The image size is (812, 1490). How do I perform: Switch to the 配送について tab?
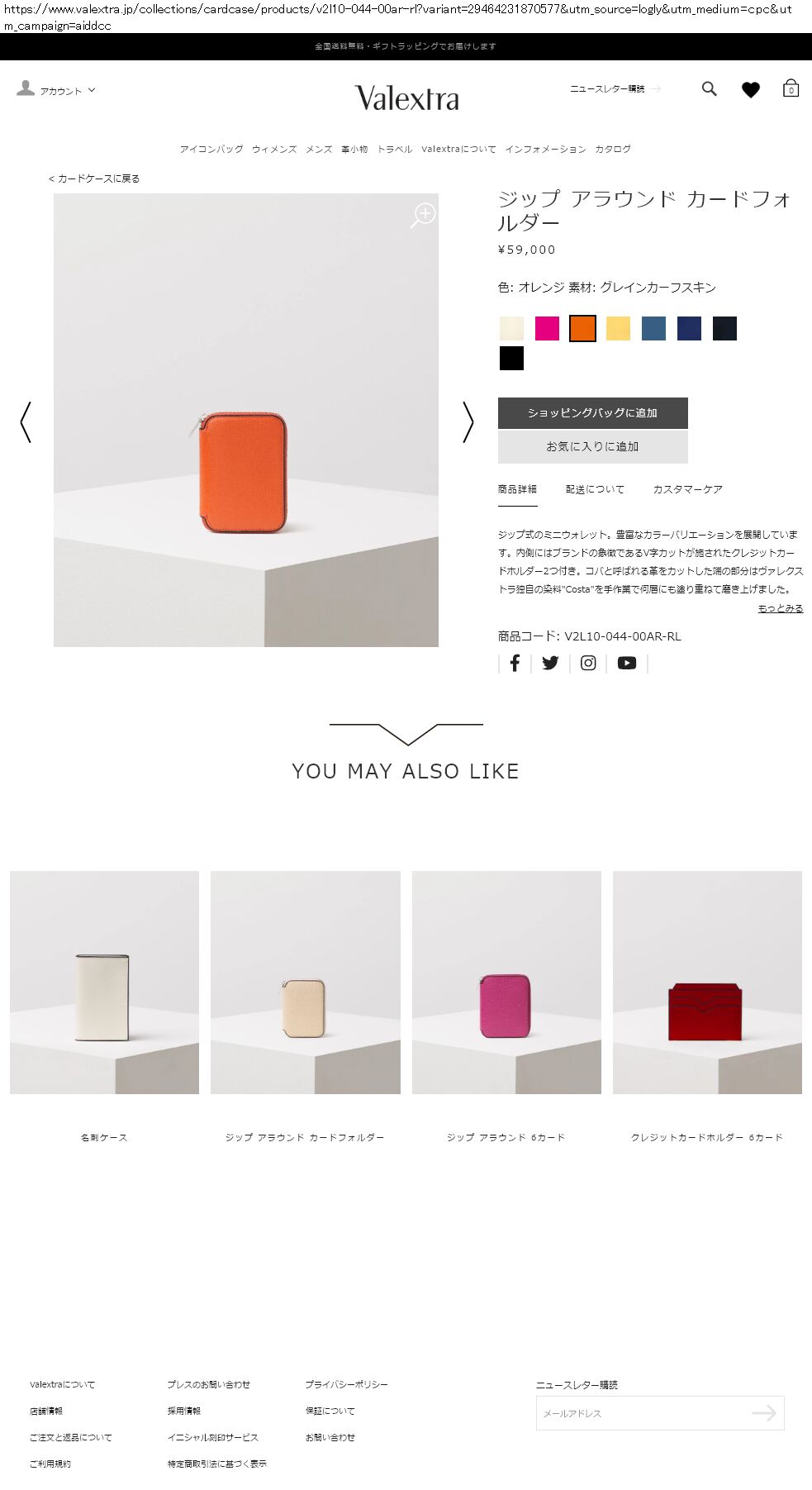pyautogui.click(x=595, y=489)
